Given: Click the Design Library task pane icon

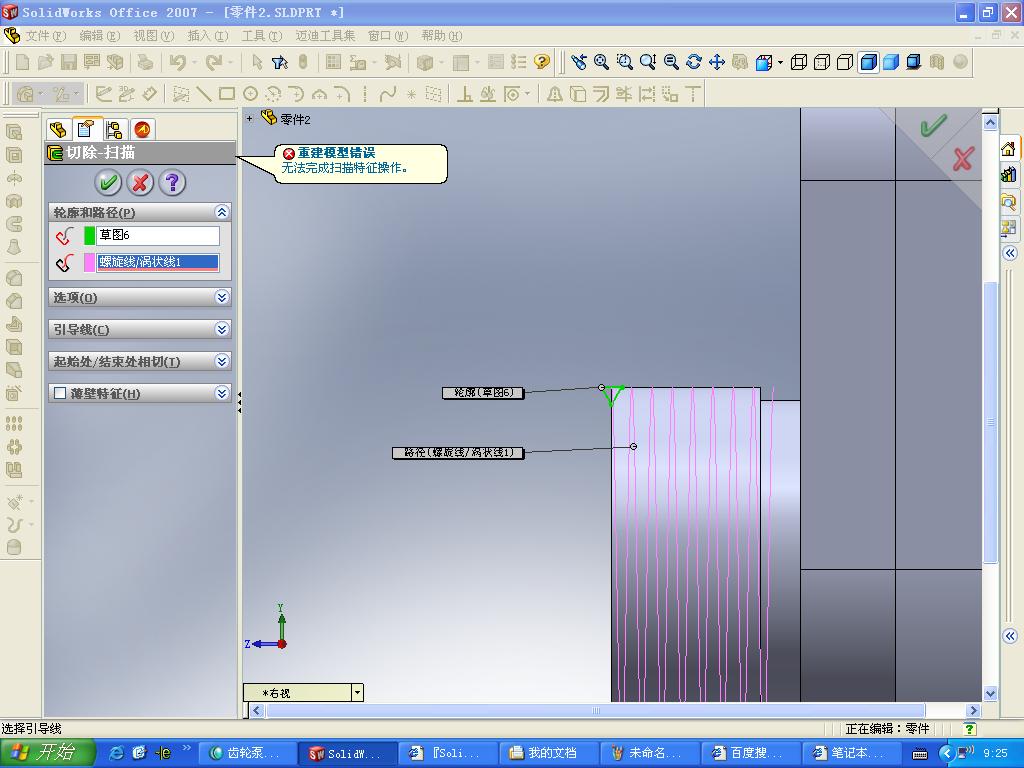Looking at the screenshot, I should click(1008, 174).
